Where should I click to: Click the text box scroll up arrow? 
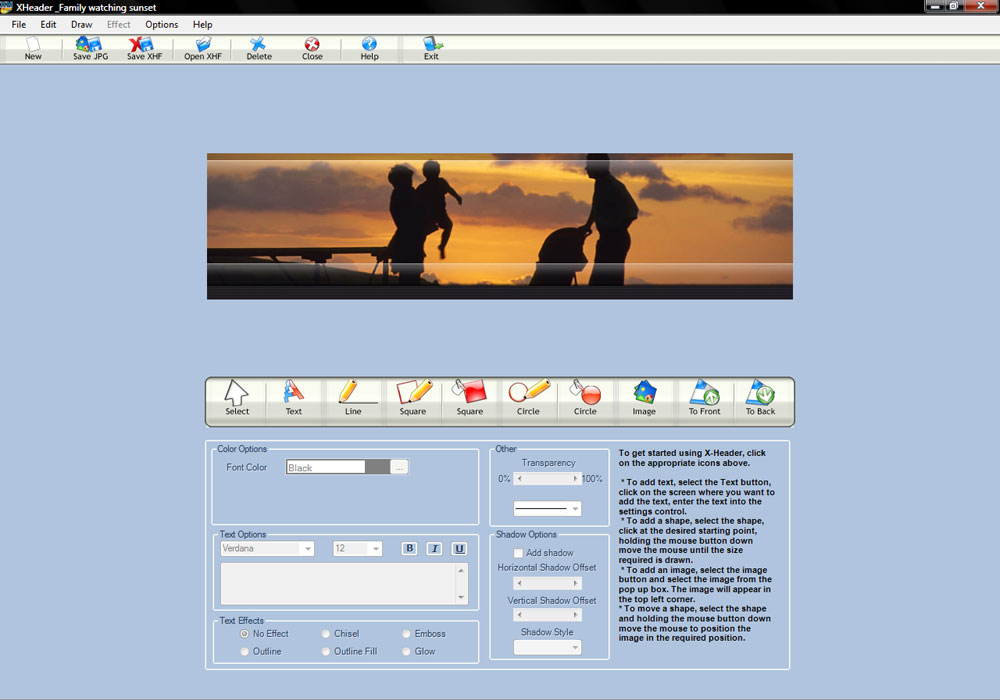pyautogui.click(x=461, y=570)
